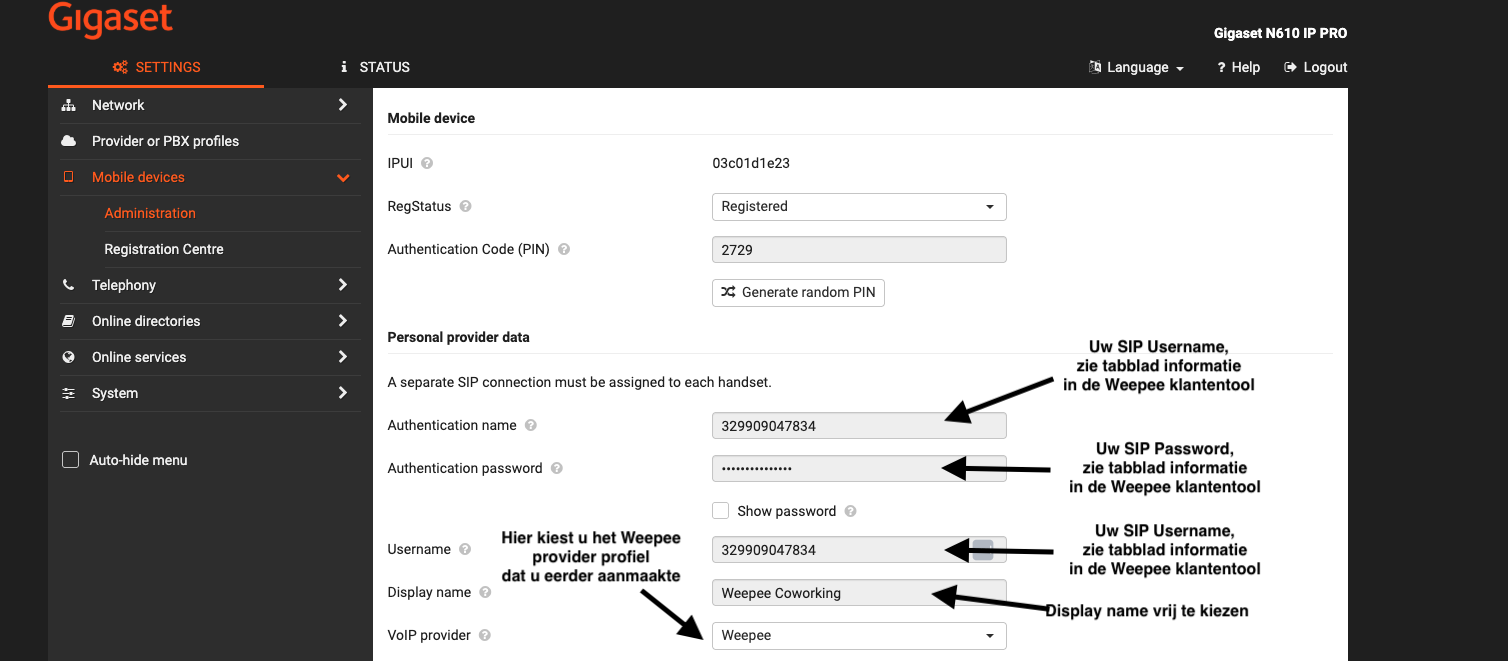
Task: Click the cloud icon for Provider profiles
Action: (69, 141)
